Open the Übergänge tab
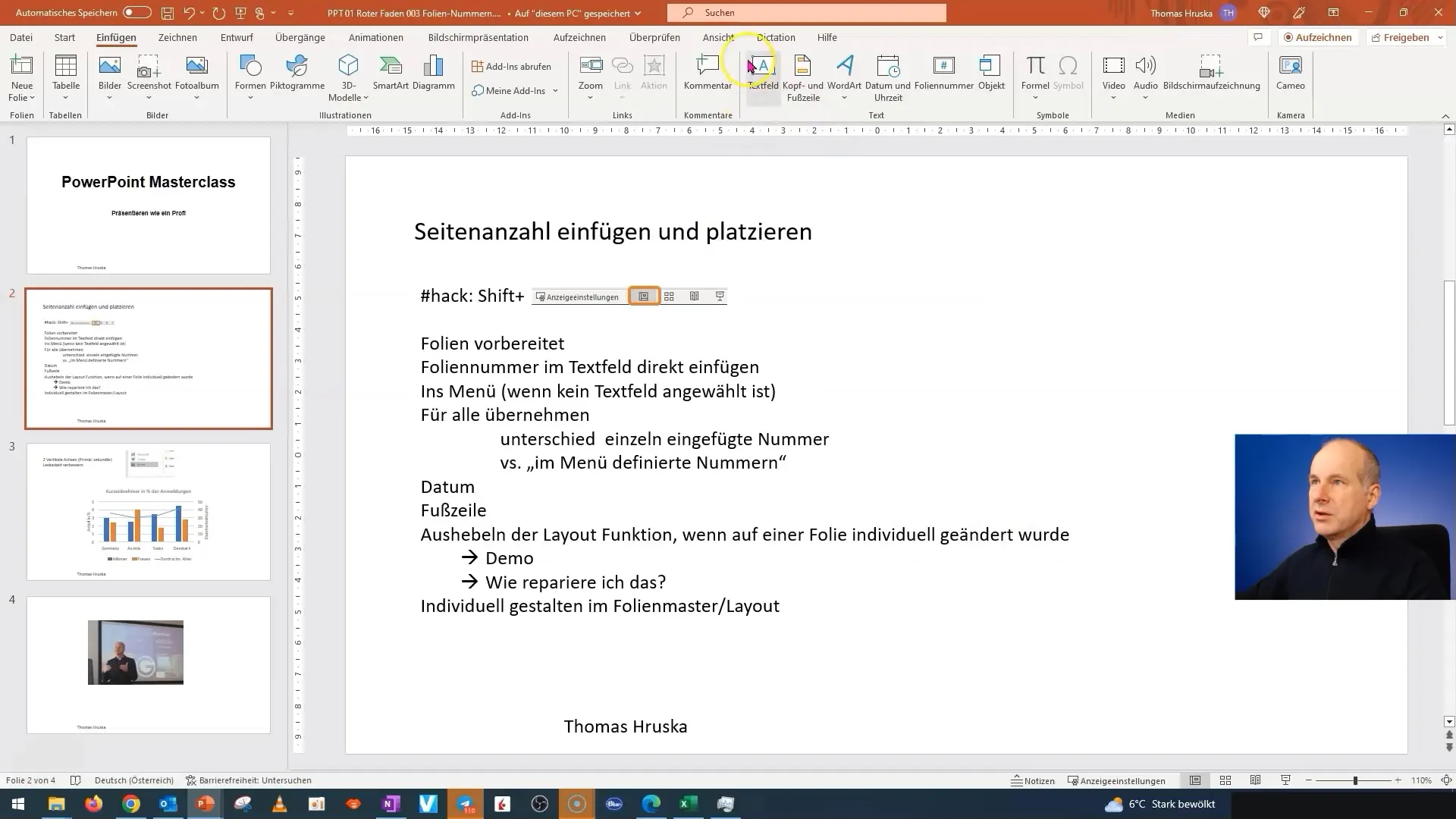Viewport: 1456px width, 819px height. (300, 37)
